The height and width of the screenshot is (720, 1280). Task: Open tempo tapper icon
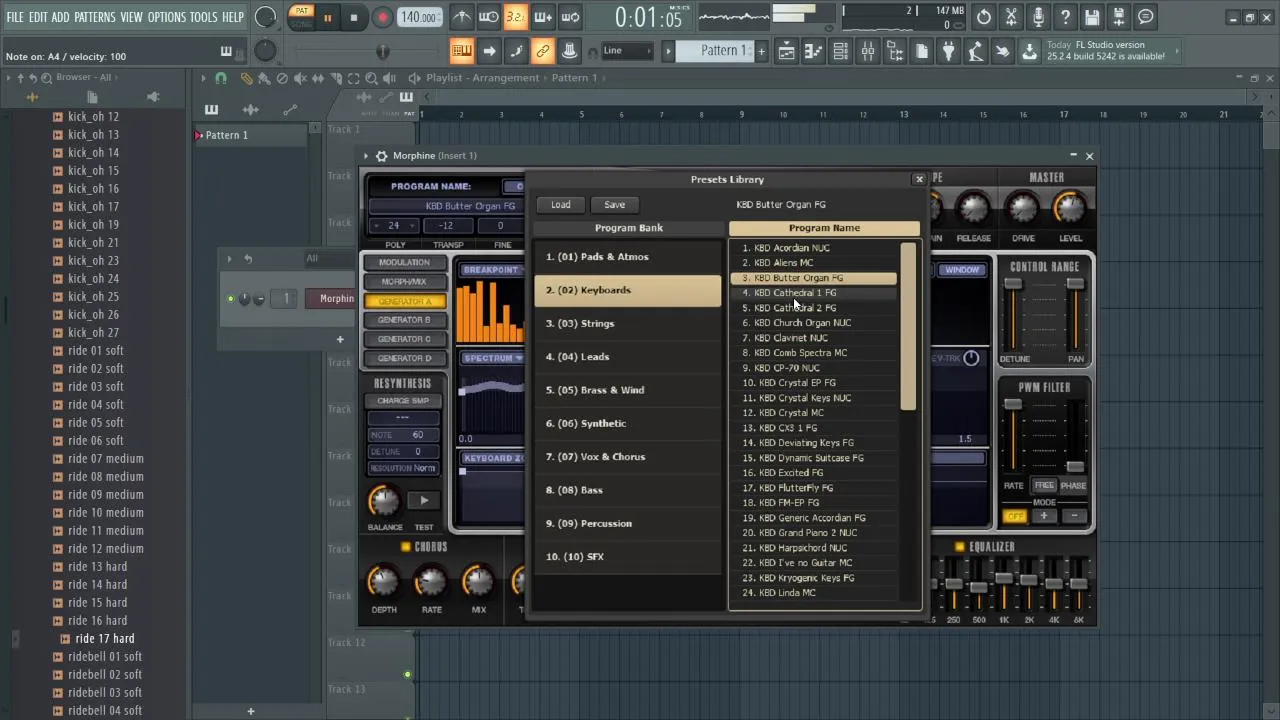(x=976, y=51)
